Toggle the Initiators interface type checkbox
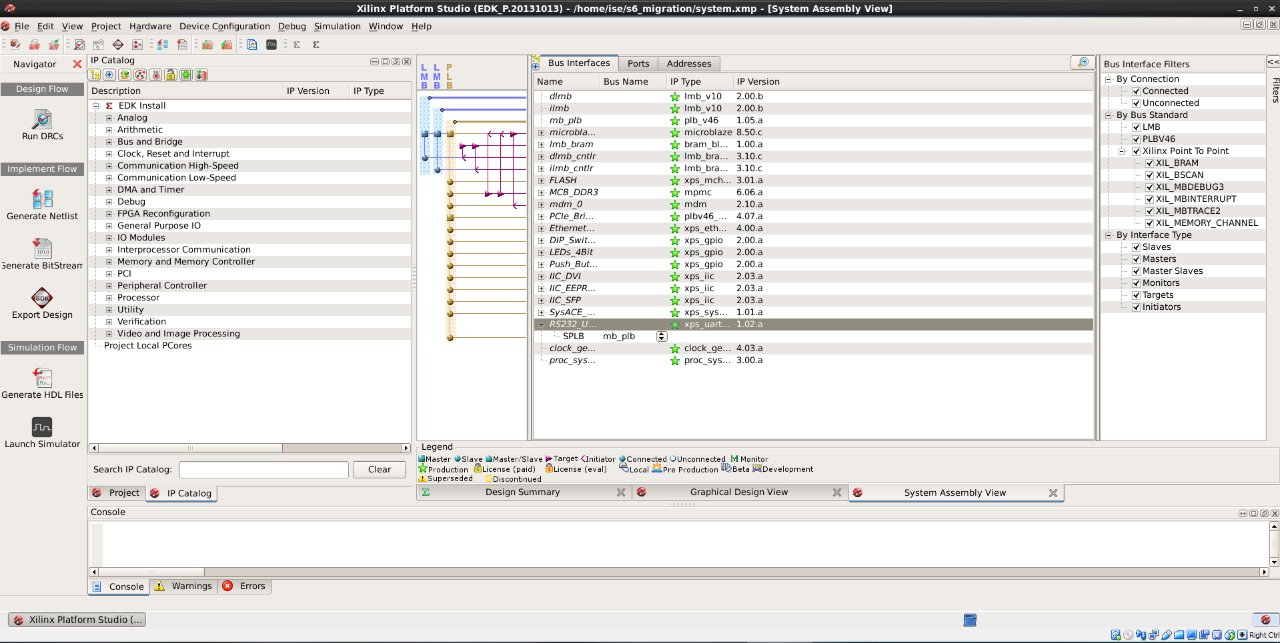Image resolution: width=1280 pixels, height=643 pixels. pos(1136,307)
